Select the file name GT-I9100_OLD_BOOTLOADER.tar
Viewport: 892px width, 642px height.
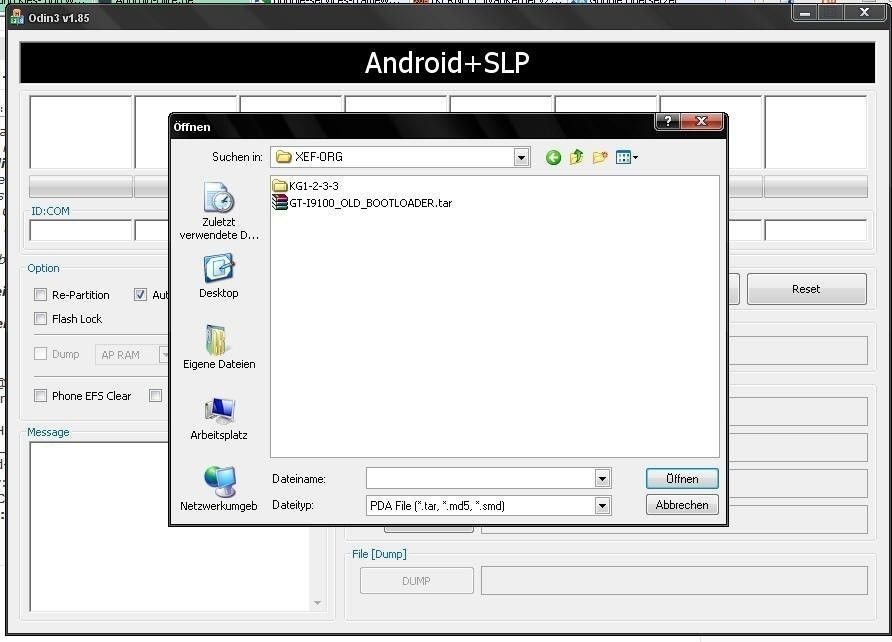point(371,203)
